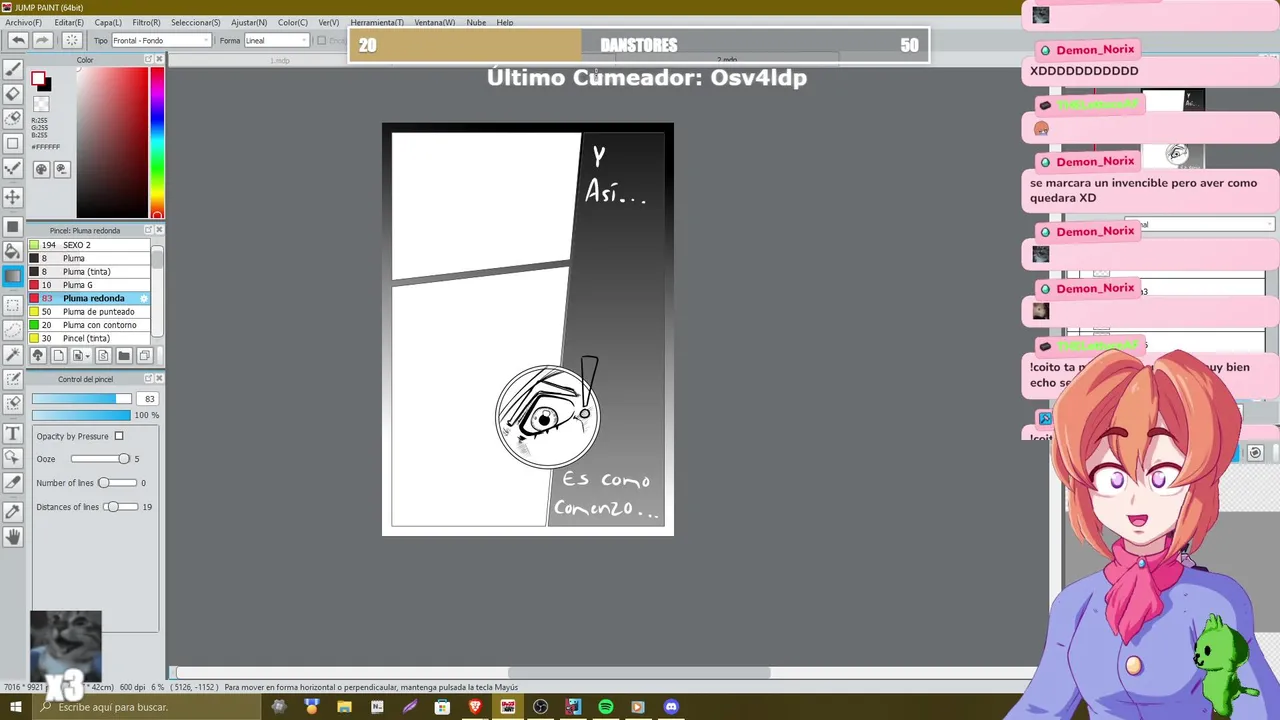Select the Text tool

click(x=13, y=433)
